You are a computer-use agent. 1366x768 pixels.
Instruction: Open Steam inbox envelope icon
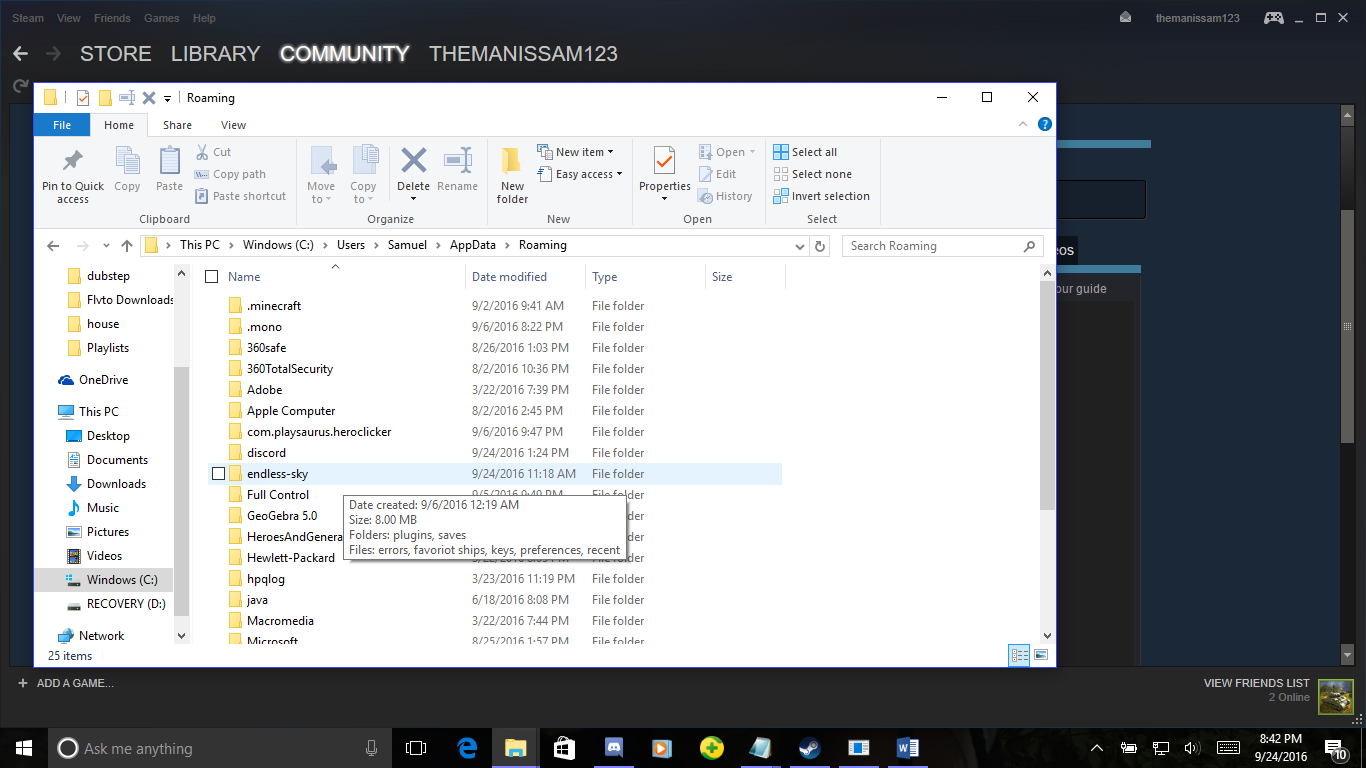coord(1125,18)
